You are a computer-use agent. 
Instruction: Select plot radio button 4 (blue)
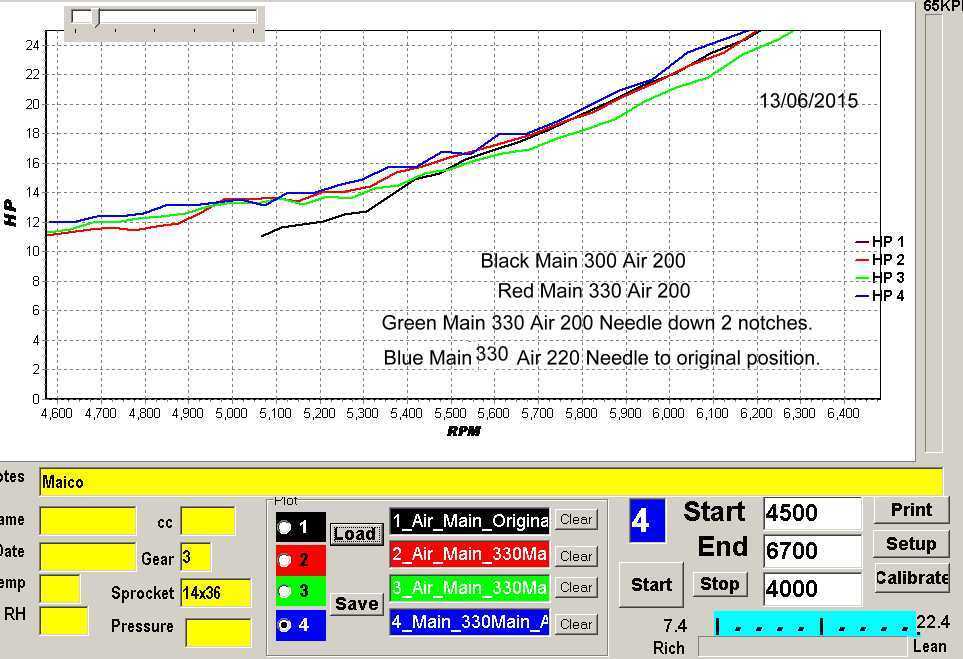coord(286,625)
